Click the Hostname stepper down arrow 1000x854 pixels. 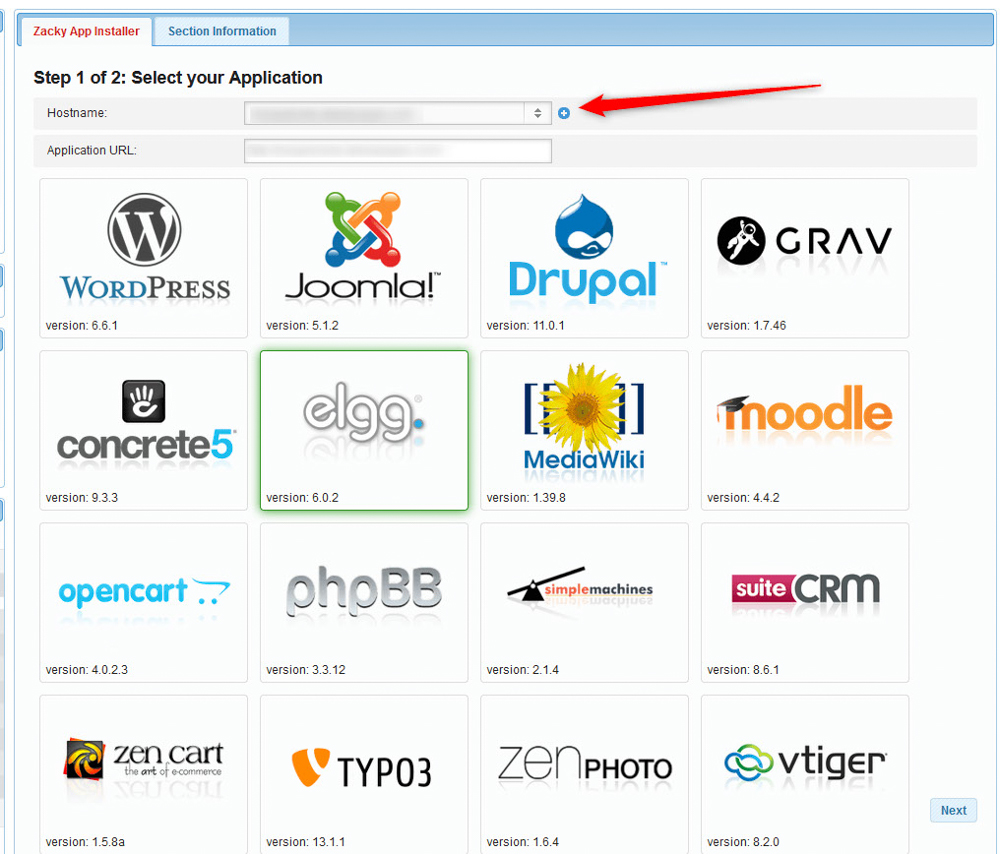[537, 118]
